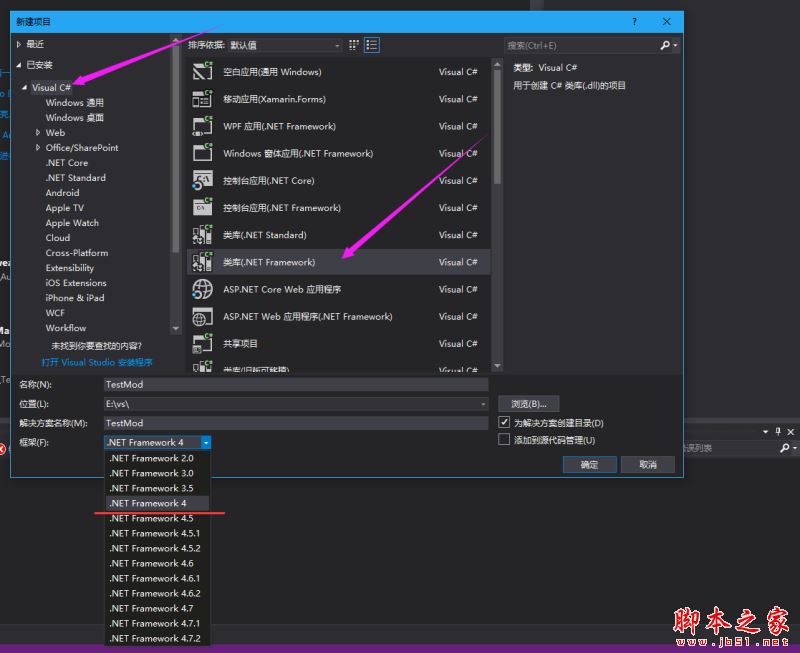Click the category tree scrollbar thumb

tap(176, 148)
